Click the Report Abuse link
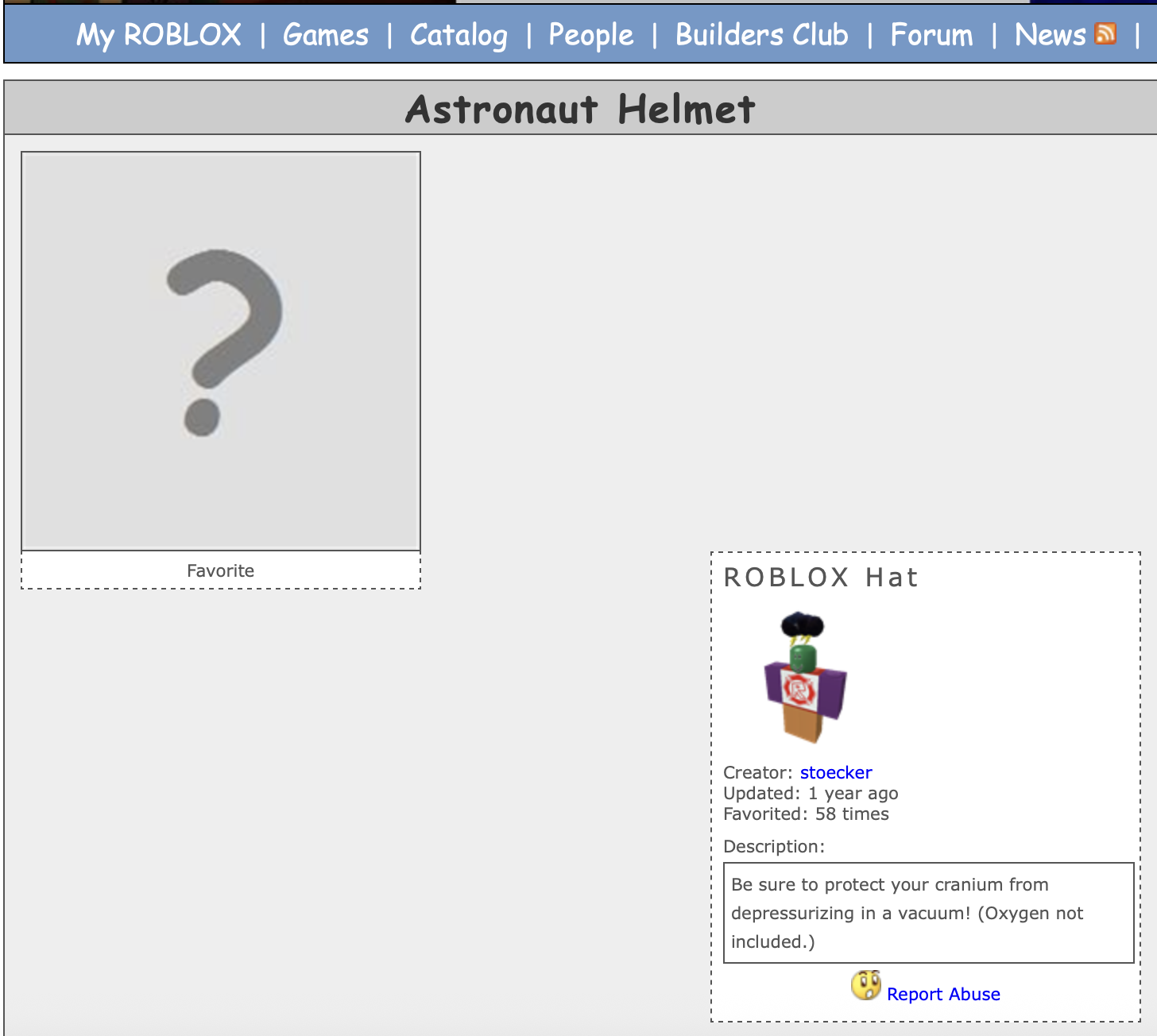This screenshot has height=1036, width=1157. 943,994
